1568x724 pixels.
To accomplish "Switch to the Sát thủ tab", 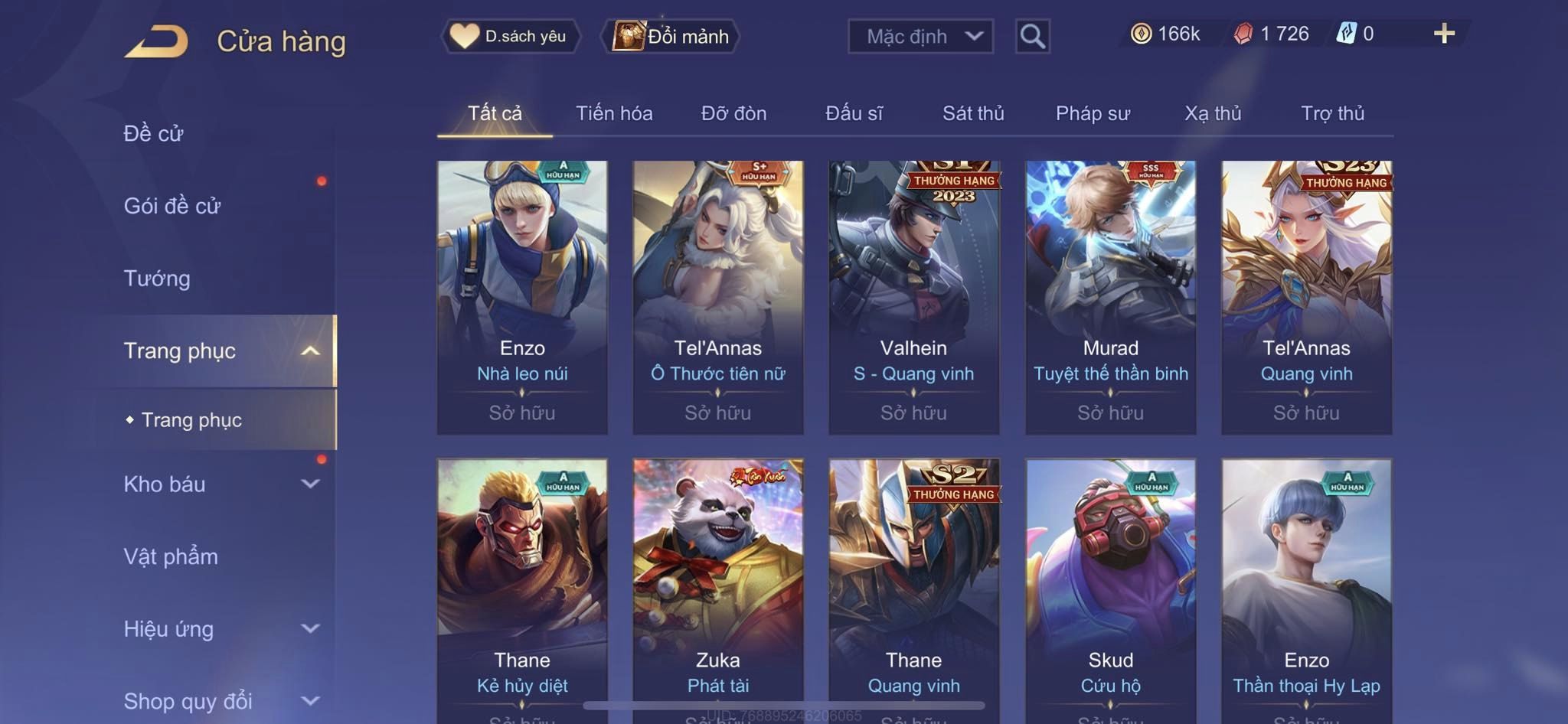I will 973,113.
